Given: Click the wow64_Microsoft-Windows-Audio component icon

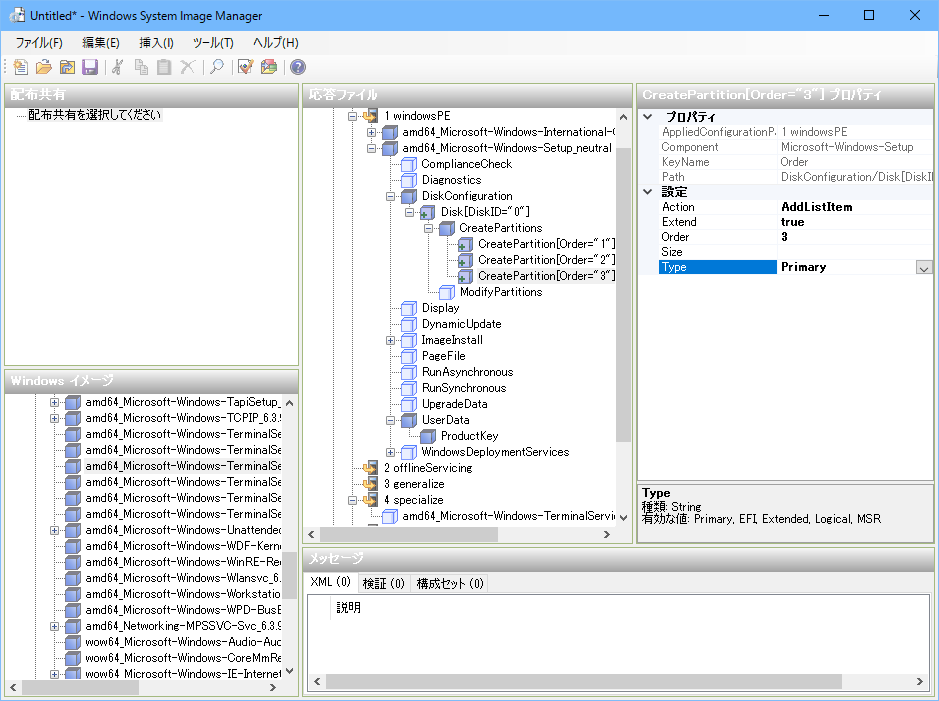Looking at the screenshot, I should tap(73, 642).
